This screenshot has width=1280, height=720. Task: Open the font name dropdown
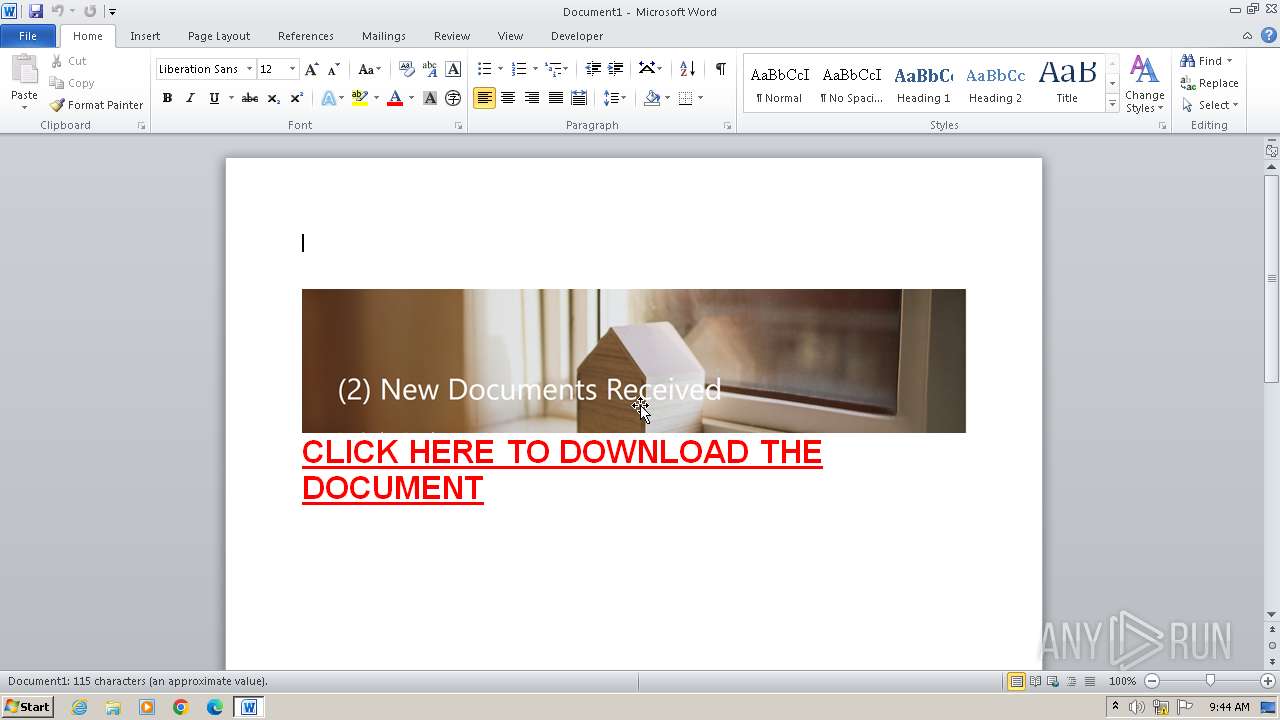pyautogui.click(x=249, y=69)
